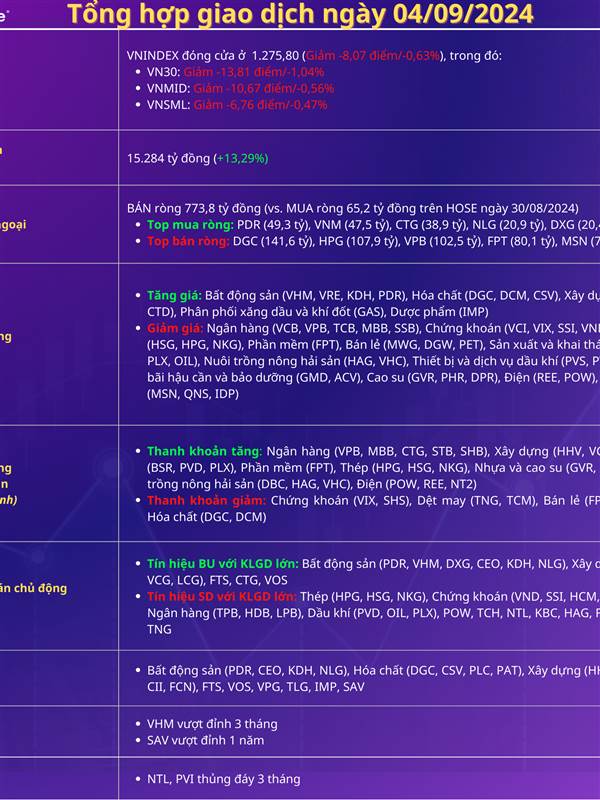
Task: Click the line starting 'Ngân hàng (TPB, HDB, LPB)'
Action: tap(373, 613)
